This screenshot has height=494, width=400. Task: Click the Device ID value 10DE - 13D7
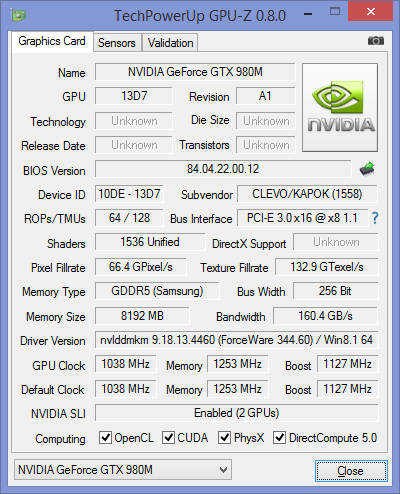129,194
